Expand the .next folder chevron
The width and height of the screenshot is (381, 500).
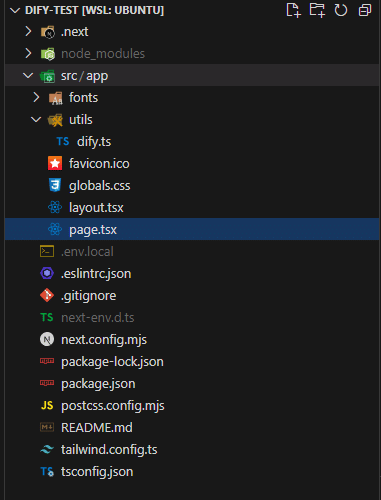click(29, 32)
